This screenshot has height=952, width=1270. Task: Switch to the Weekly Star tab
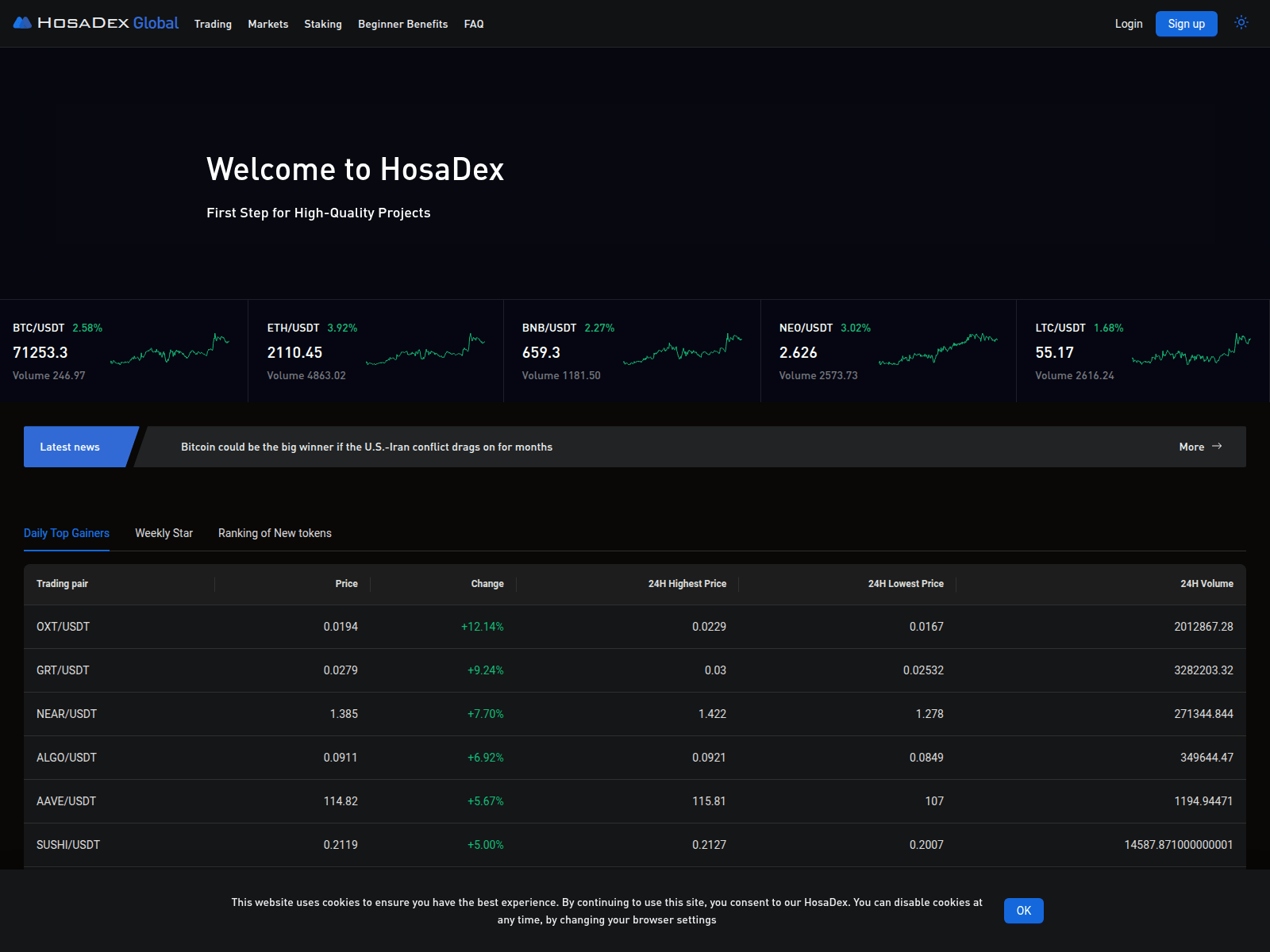tap(164, 533)
